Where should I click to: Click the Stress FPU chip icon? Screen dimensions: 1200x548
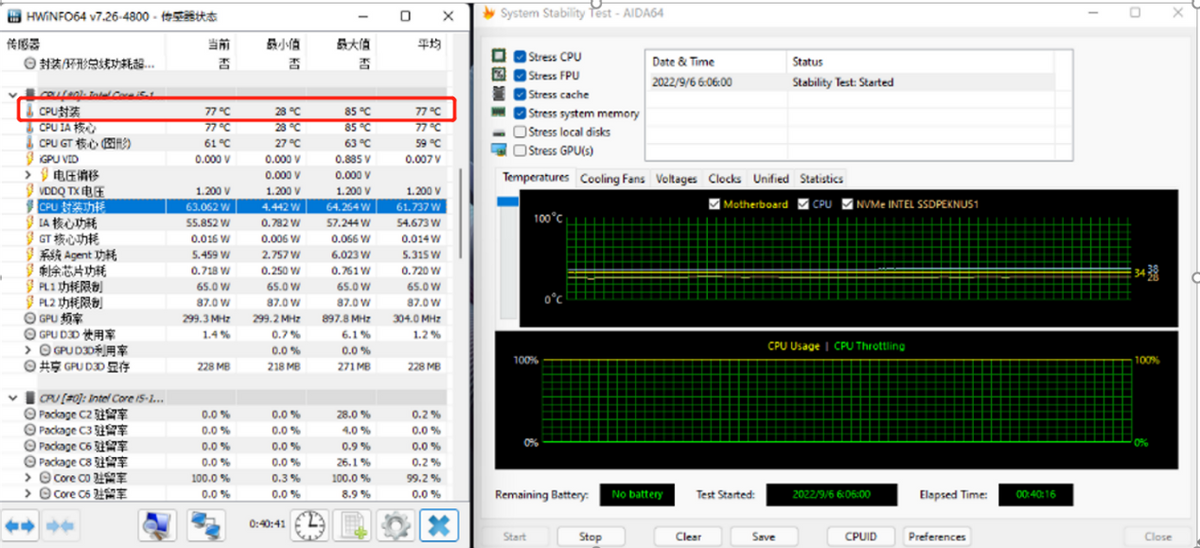499,76
